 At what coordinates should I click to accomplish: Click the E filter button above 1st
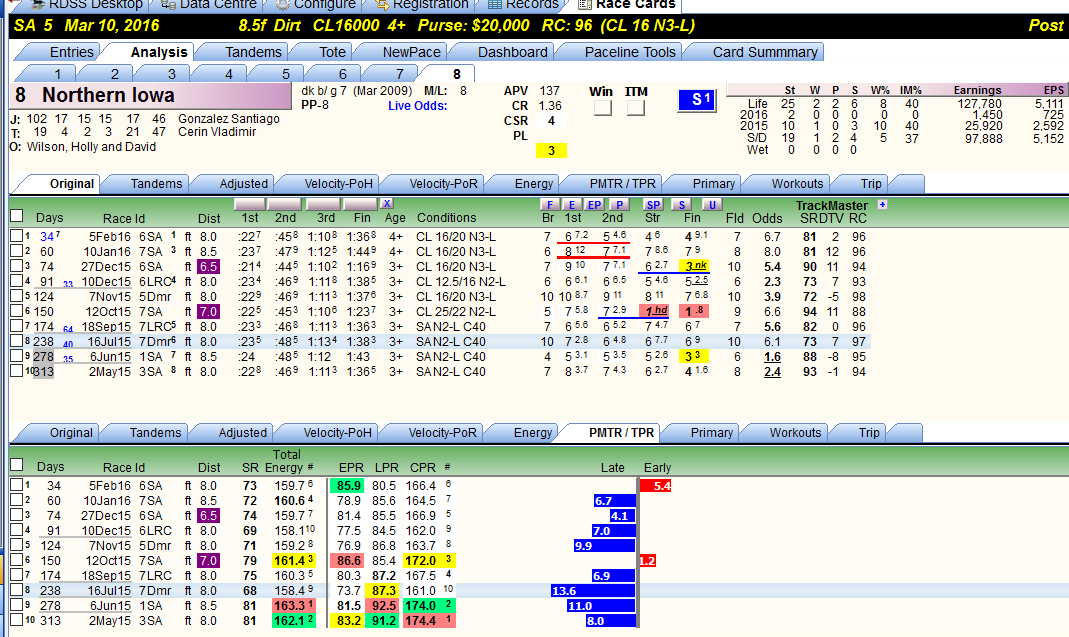(573, 205)
